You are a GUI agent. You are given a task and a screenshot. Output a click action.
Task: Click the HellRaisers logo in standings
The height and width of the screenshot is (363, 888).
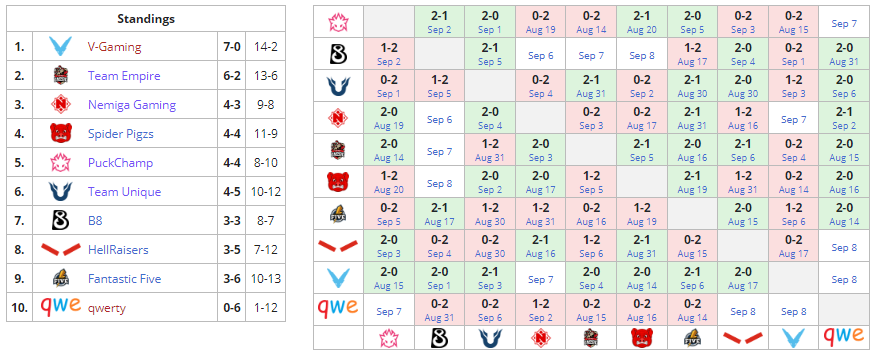coord(60,249)
